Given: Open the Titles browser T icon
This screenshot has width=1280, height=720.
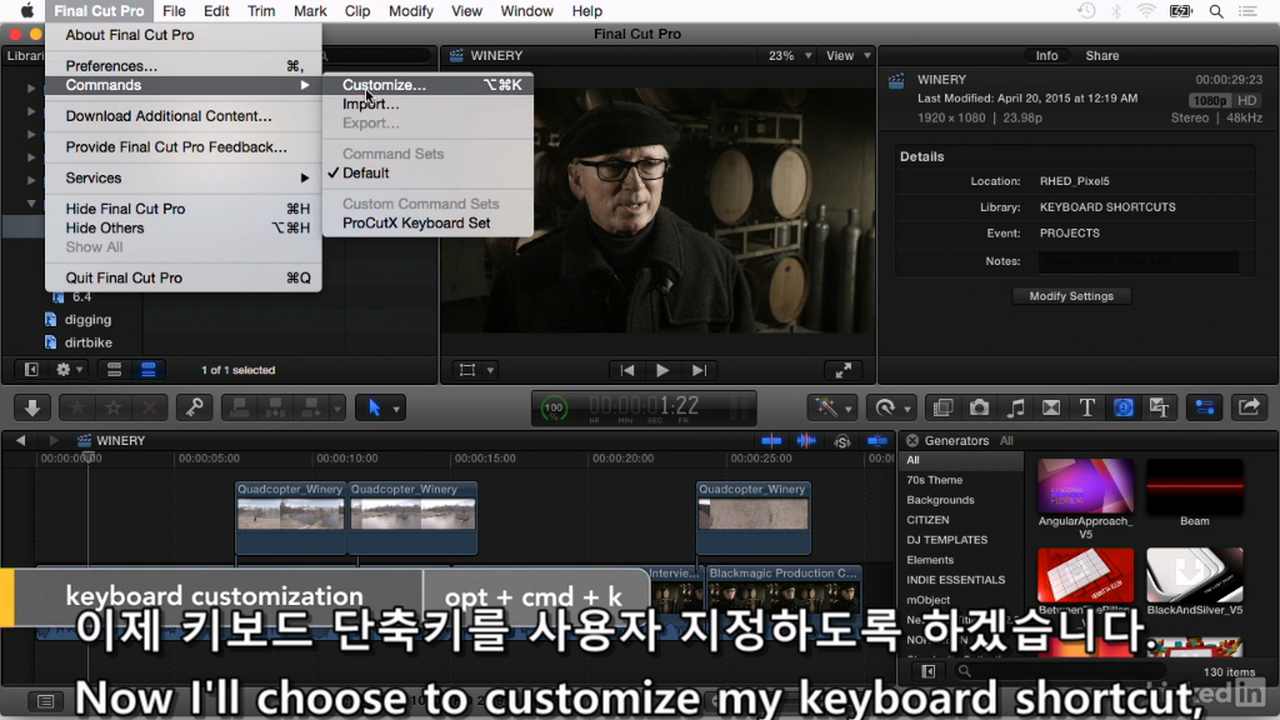Looking at the screenshot, I should click(x=1087, y=408).
